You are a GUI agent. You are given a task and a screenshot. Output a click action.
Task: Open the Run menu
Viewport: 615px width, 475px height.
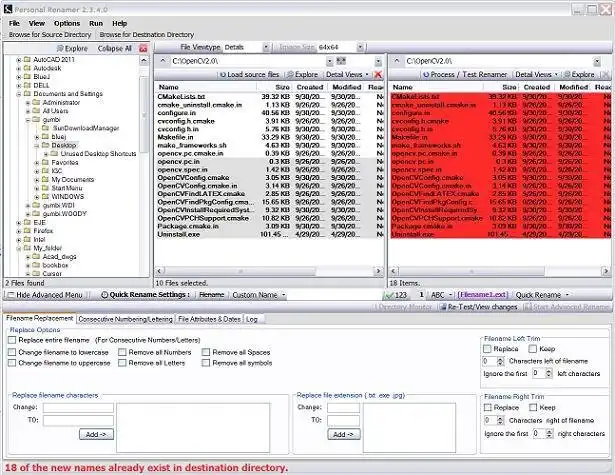click(x=96, y=24)
